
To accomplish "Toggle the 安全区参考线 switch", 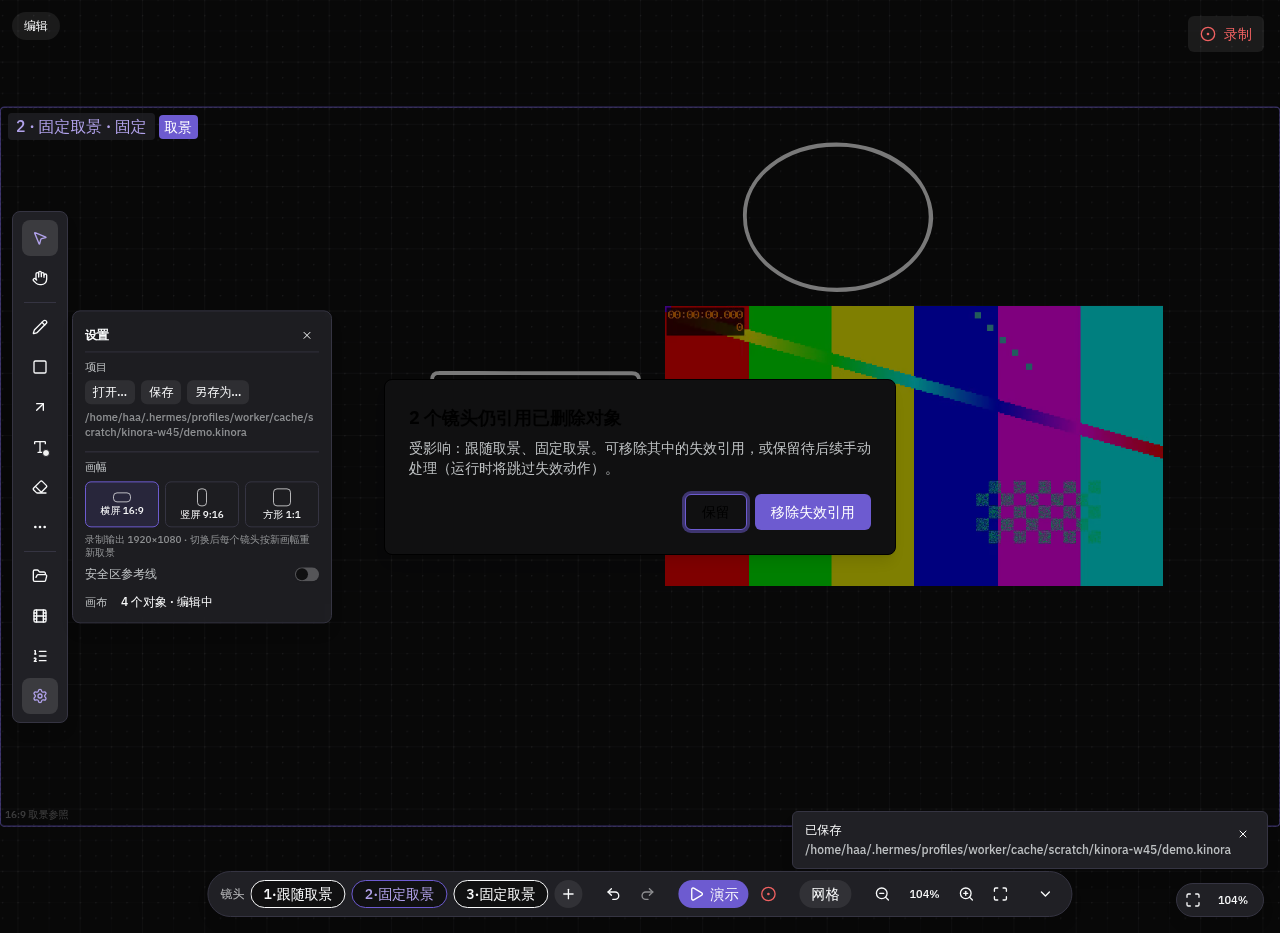I will (307, 574).
